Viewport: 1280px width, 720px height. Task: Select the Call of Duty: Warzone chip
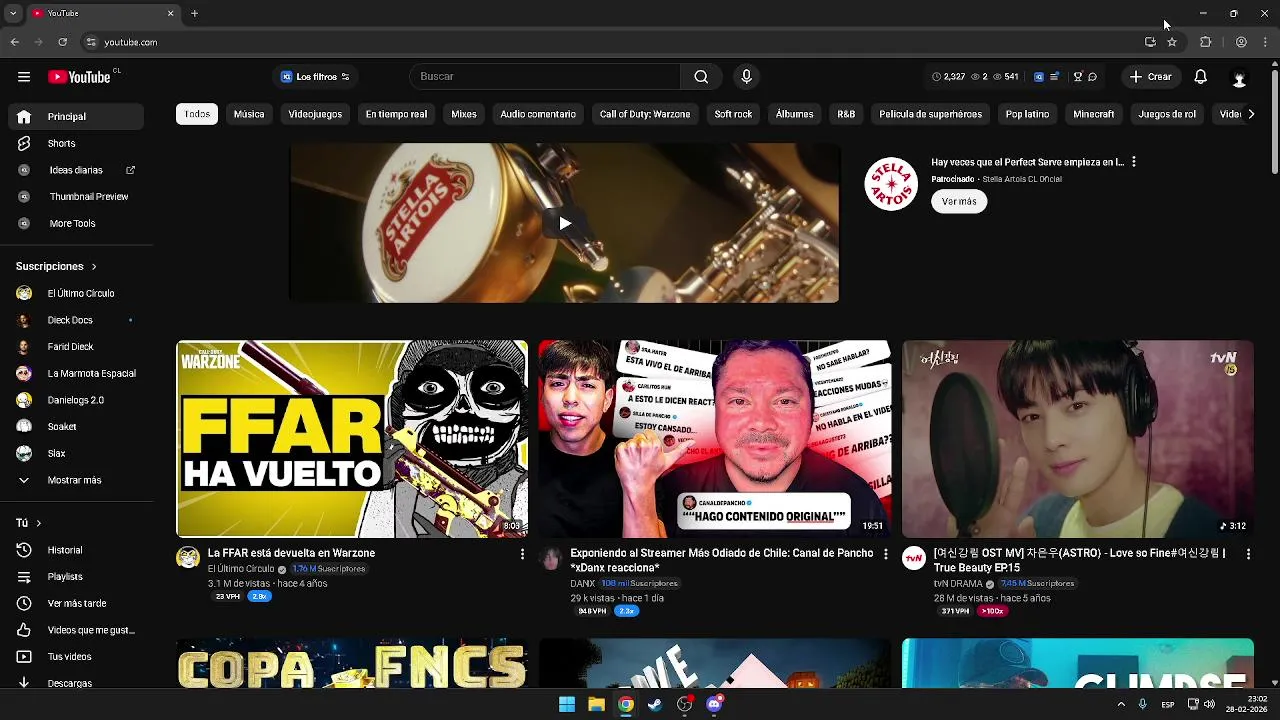645,114
